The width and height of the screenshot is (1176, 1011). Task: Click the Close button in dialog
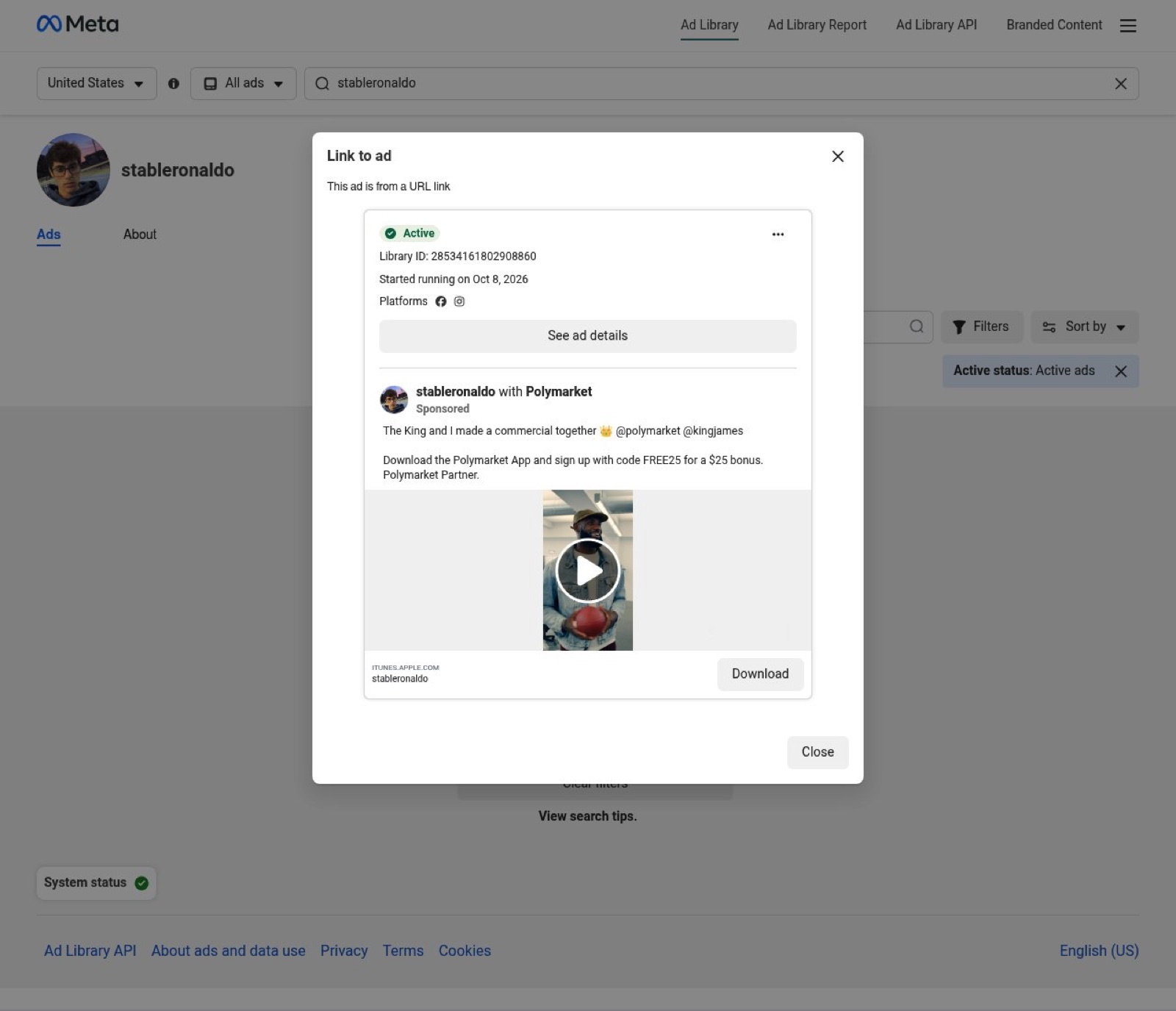[817, 752]
